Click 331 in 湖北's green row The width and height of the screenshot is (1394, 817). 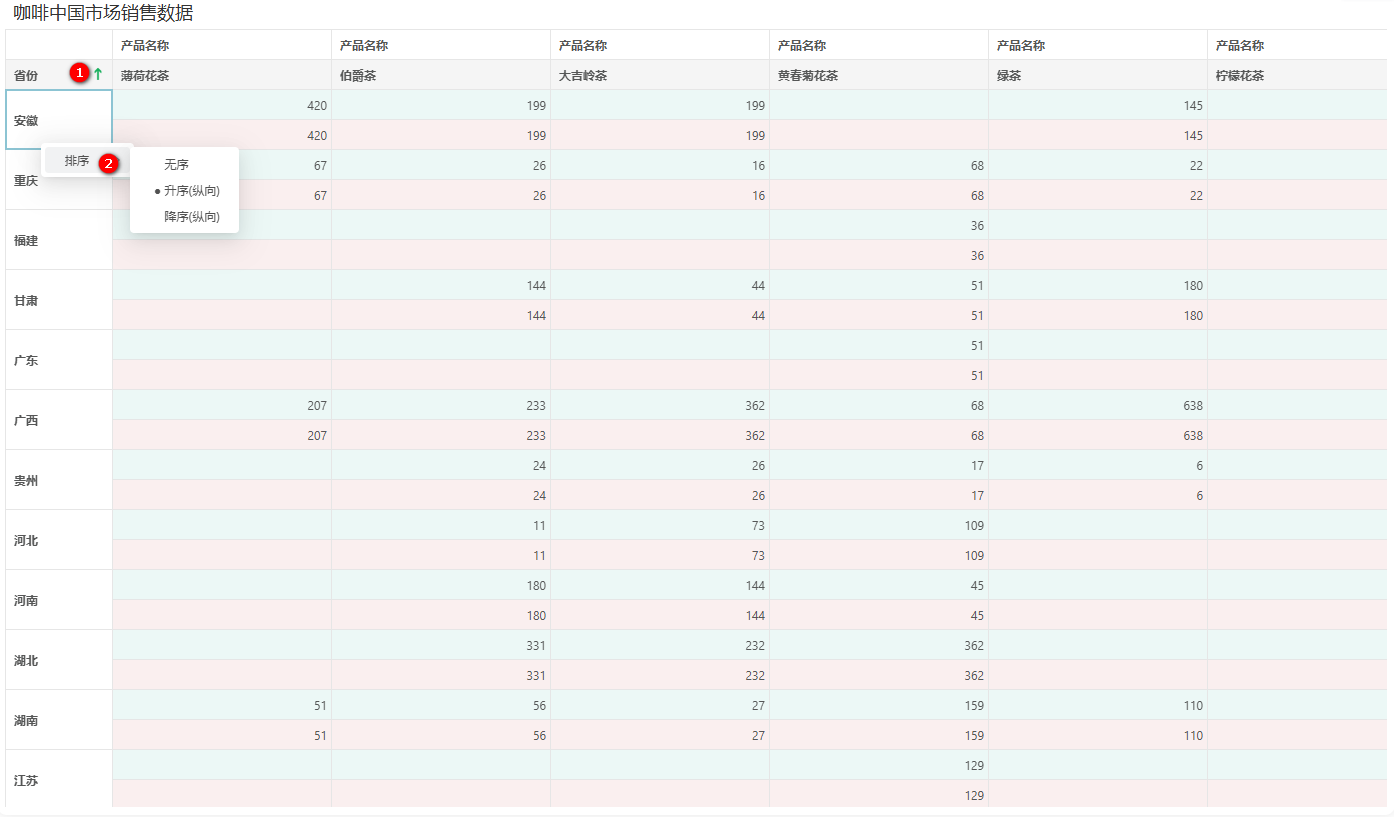coord(536,645)
